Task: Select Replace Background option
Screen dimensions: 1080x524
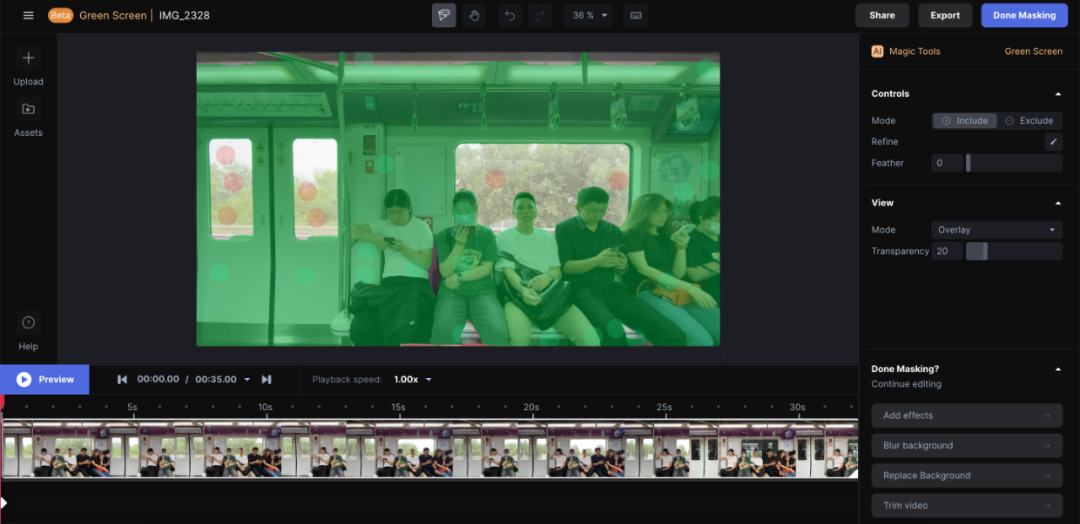Action: tap(966, 476)
